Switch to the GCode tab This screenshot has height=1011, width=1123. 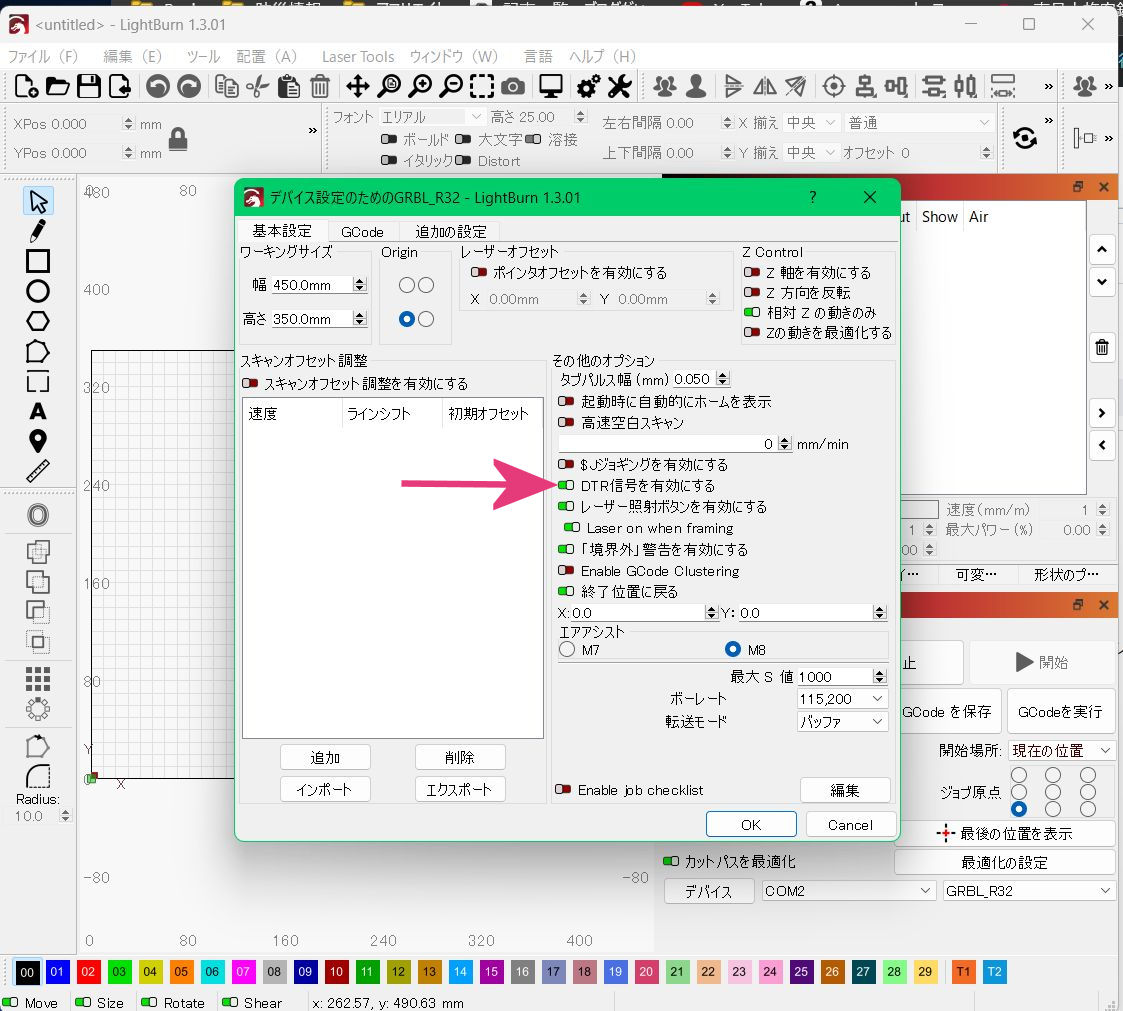pos(362,232)
